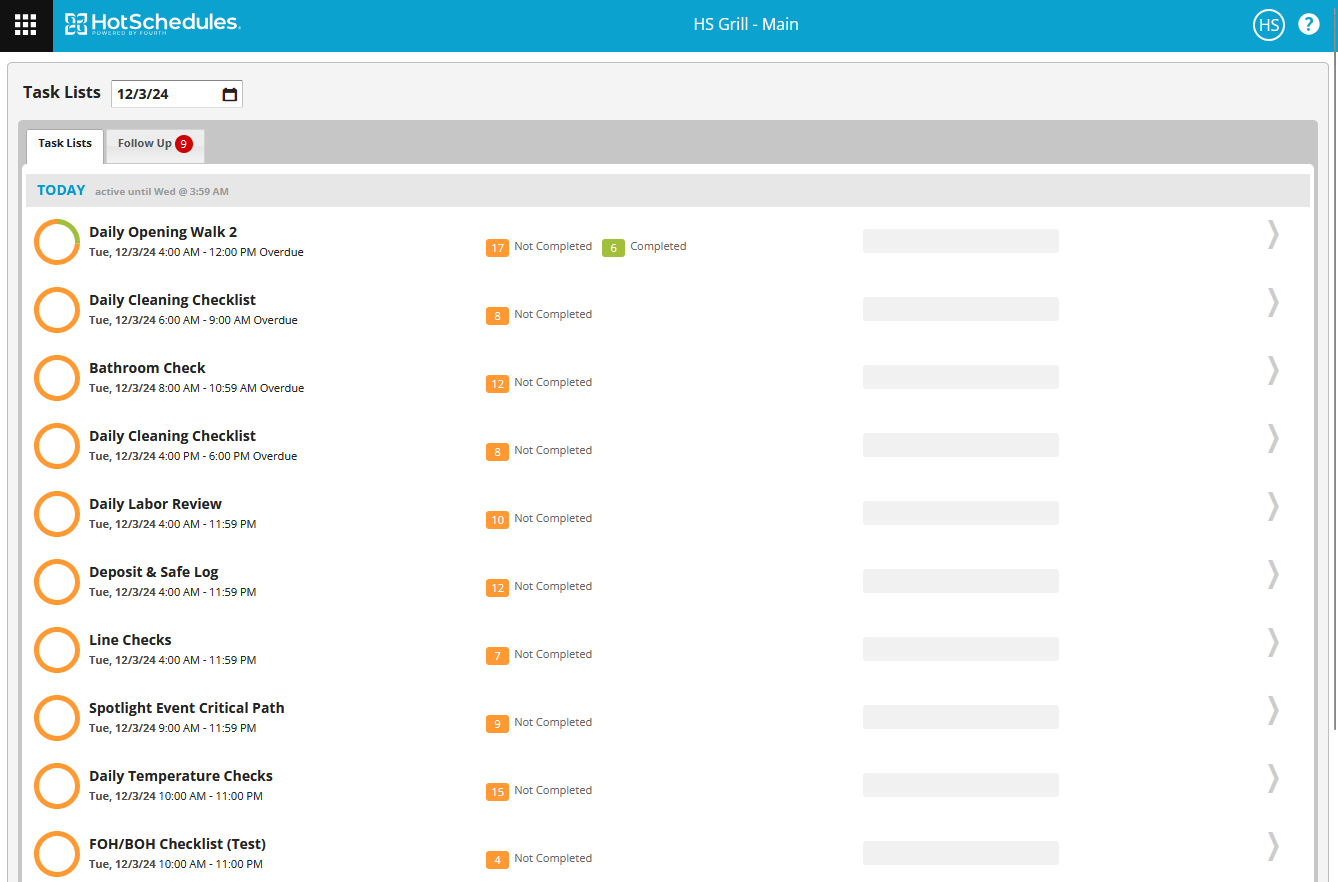Open the Spotlight Event Critical Path list

coord(187,708)
